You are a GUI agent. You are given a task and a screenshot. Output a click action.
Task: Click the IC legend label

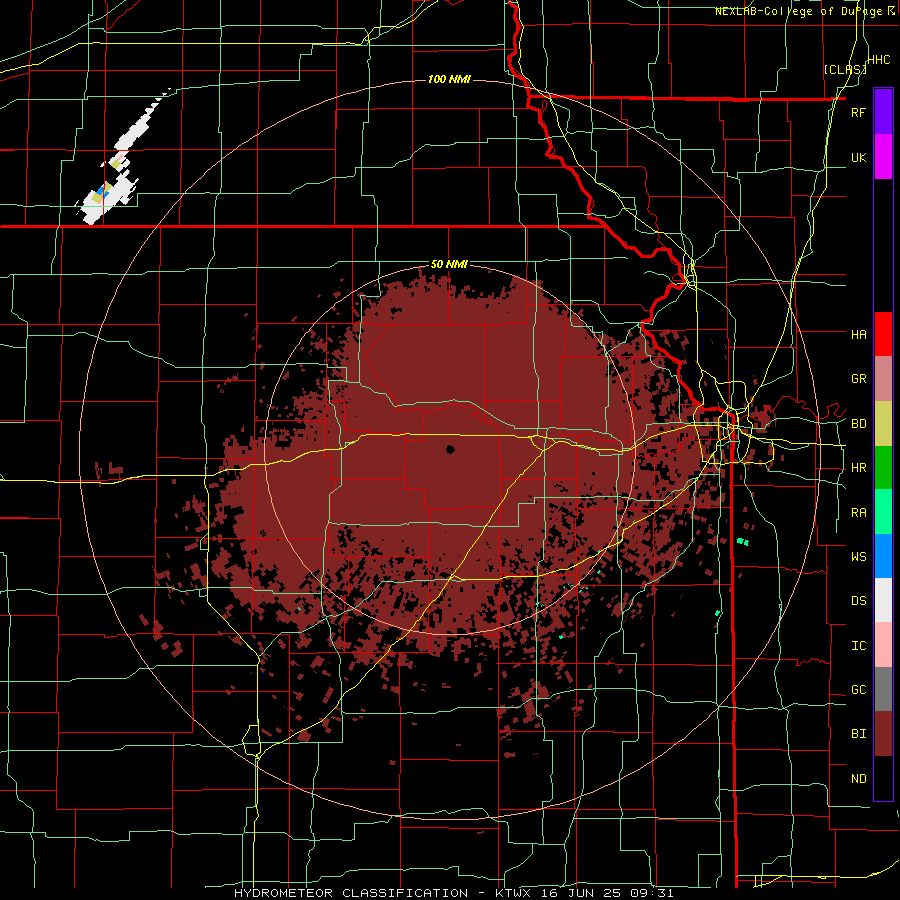tap(859, 646)
